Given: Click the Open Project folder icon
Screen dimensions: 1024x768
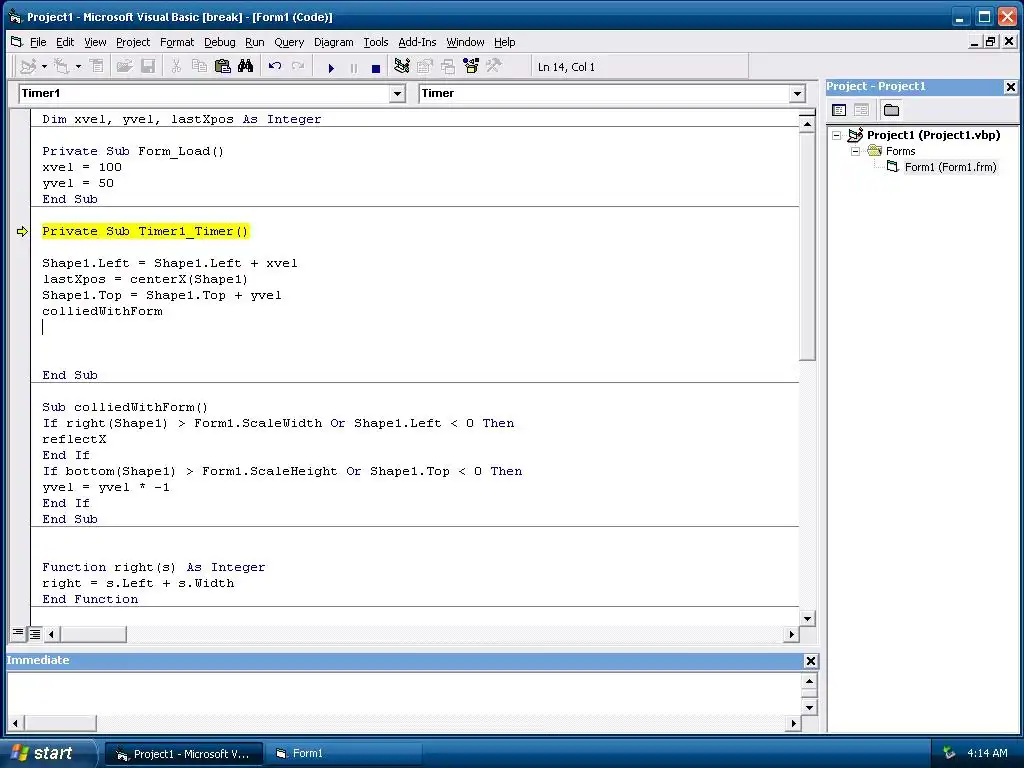Looking at the screenshot, I should (x=124, y=67).
